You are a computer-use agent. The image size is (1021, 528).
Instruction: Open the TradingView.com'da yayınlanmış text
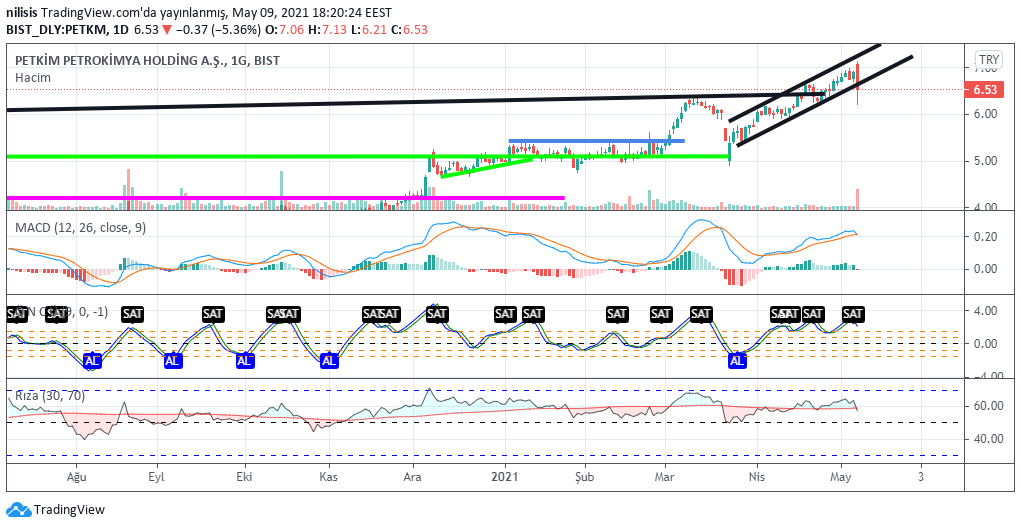(131, 13)
